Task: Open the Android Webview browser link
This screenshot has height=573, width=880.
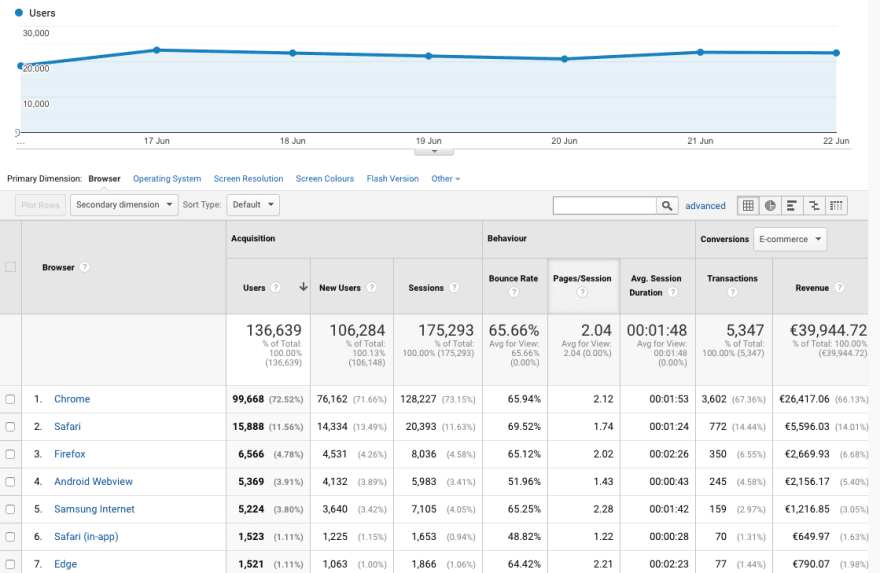Action: [x=93, y=482]
